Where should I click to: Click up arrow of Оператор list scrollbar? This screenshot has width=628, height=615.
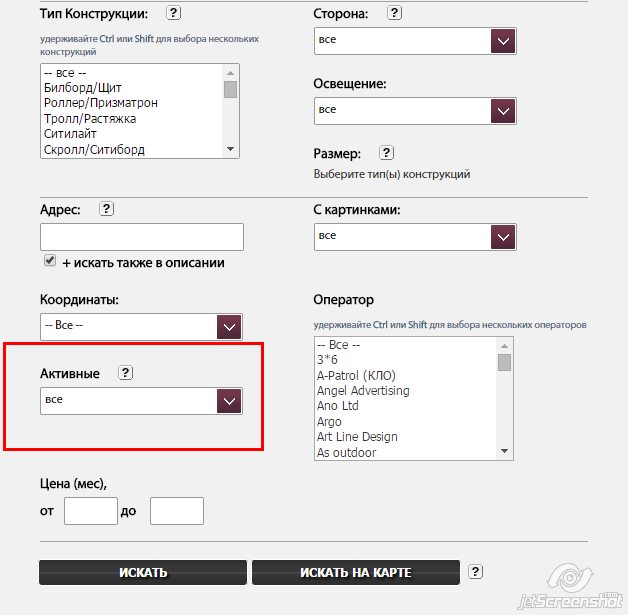[504, 346]
